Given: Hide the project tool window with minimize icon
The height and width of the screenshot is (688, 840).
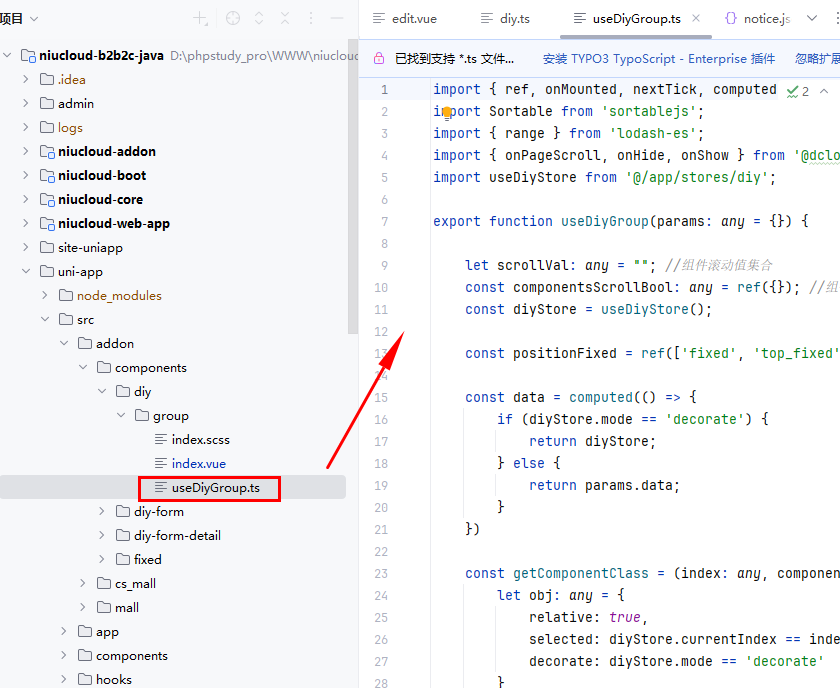Looking at the screenshot, I should [x=337, y=18].
